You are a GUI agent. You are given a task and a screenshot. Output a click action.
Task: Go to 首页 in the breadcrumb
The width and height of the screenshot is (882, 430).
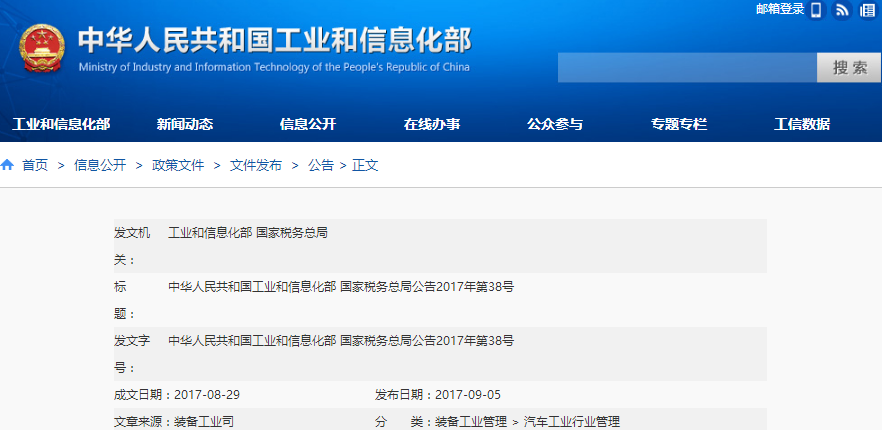point(35,165)
